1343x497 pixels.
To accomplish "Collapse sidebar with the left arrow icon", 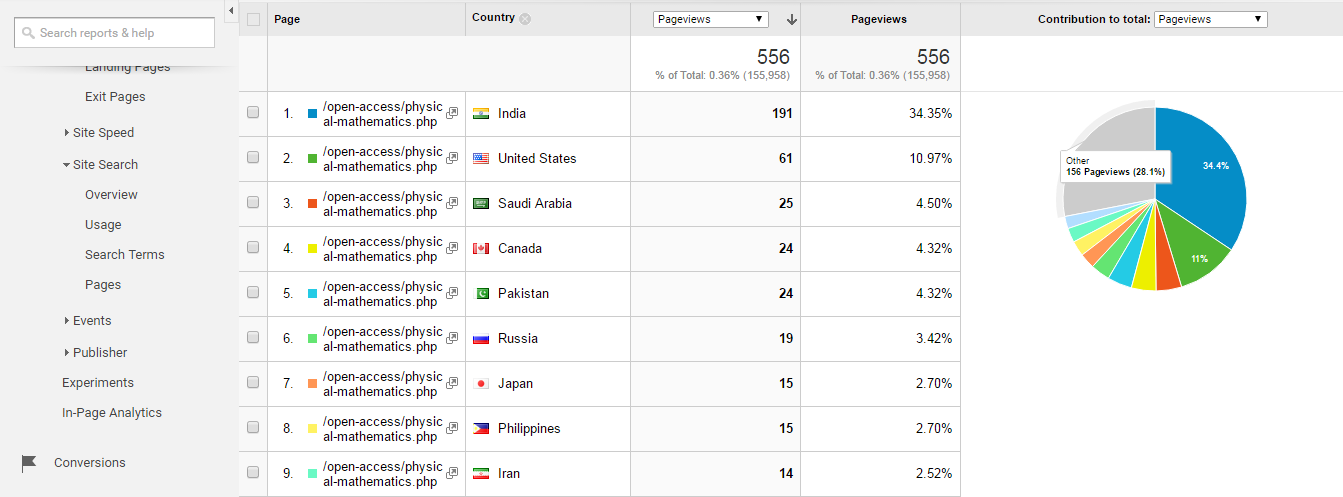I will 231,11.
